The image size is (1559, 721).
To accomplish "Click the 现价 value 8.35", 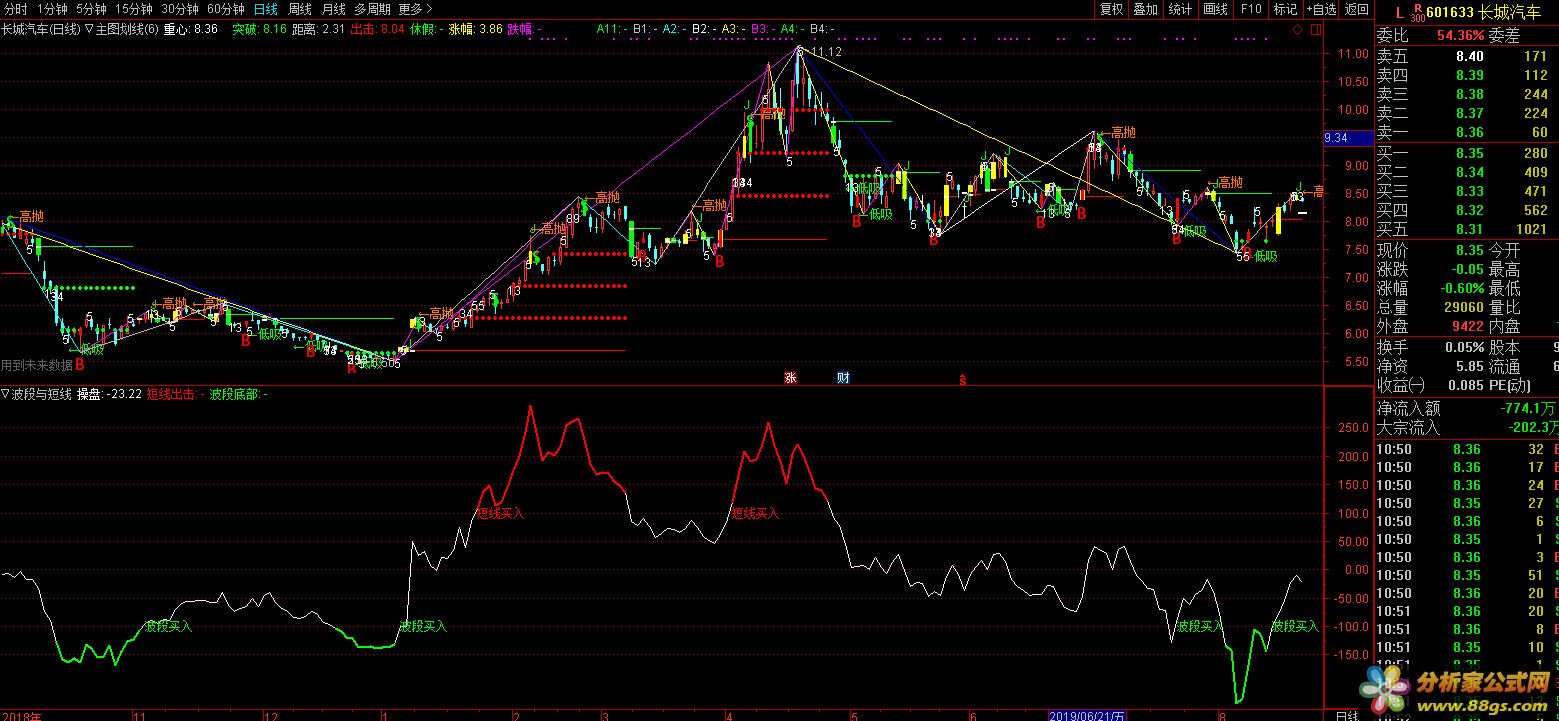I will point(1469,250).
